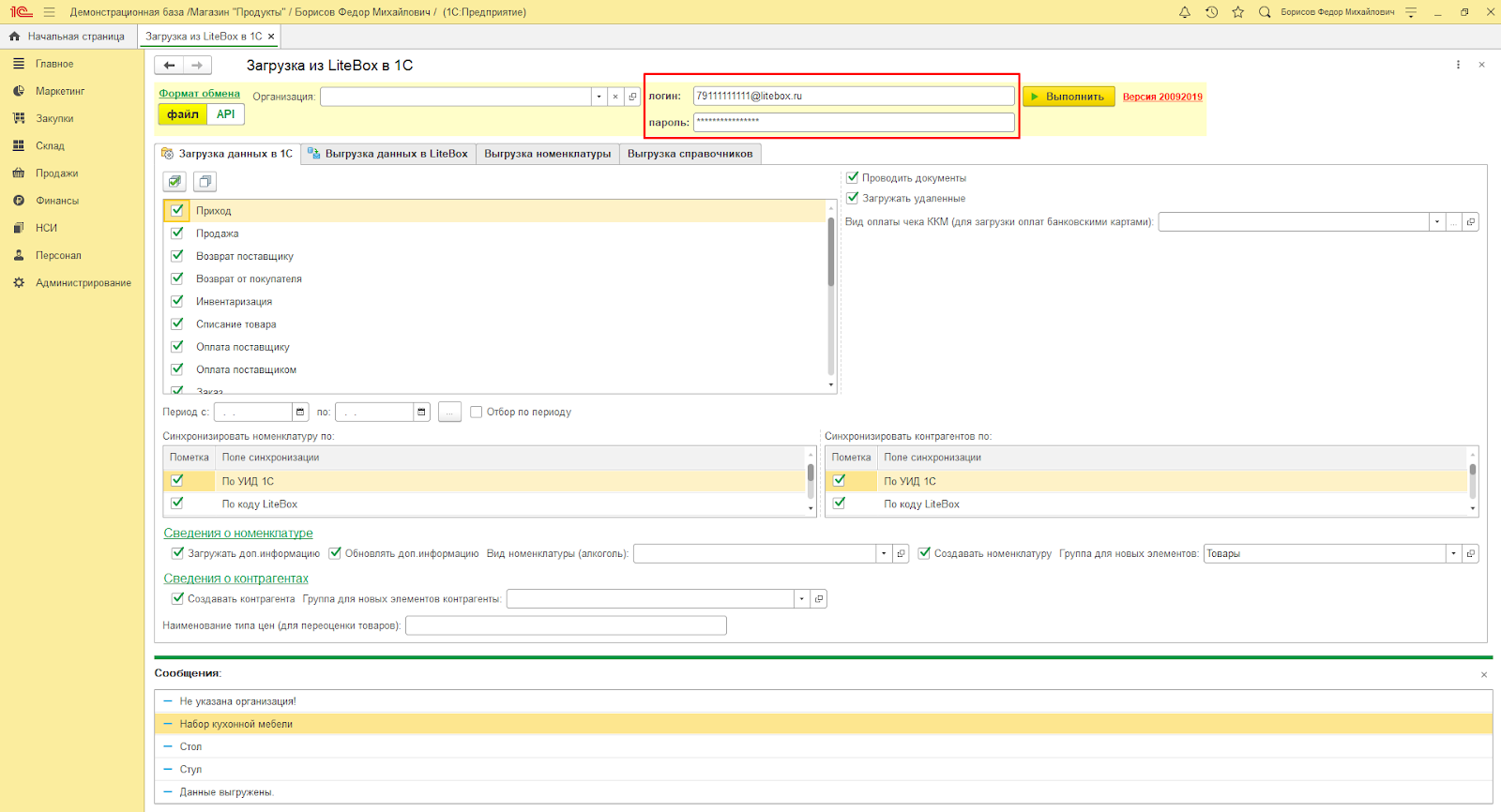Open the Финансы section in the sidebar
The image size is (1501, 812).
pyautogui.click(x=57, y=201)
